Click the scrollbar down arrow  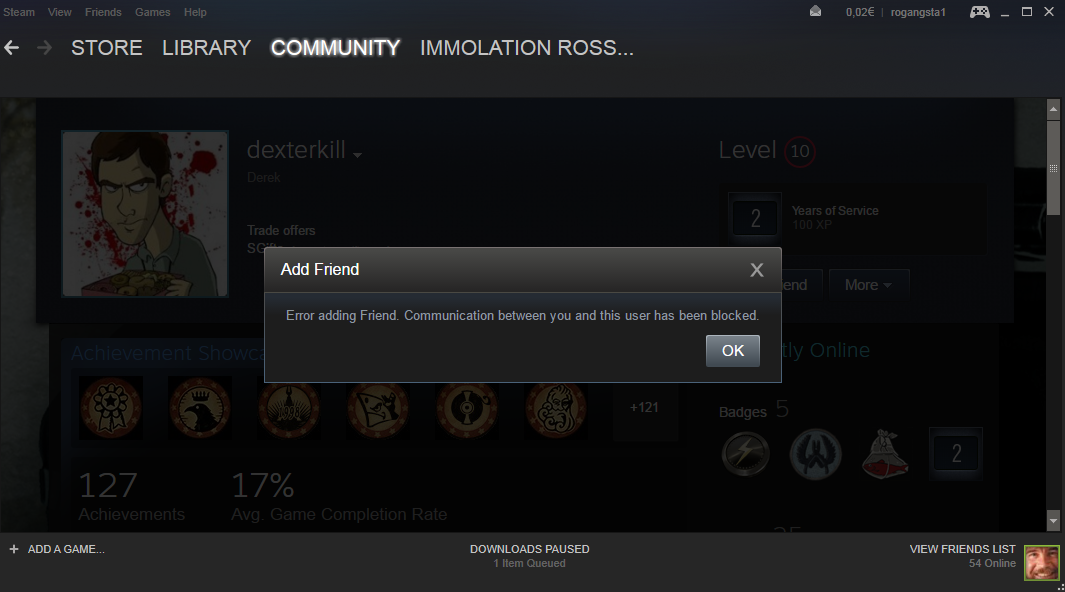(1053, 521)
